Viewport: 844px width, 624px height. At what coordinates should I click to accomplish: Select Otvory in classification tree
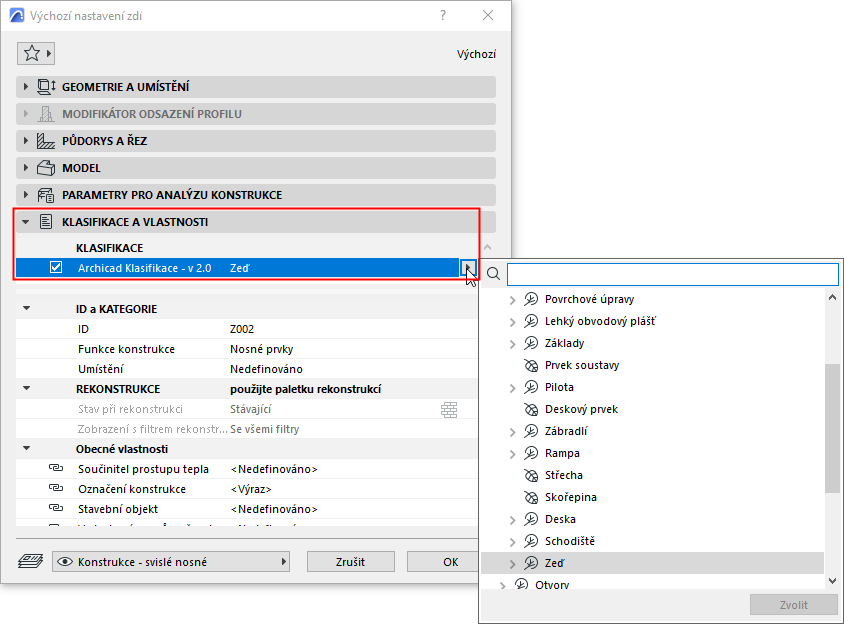(x=552, y=585)
